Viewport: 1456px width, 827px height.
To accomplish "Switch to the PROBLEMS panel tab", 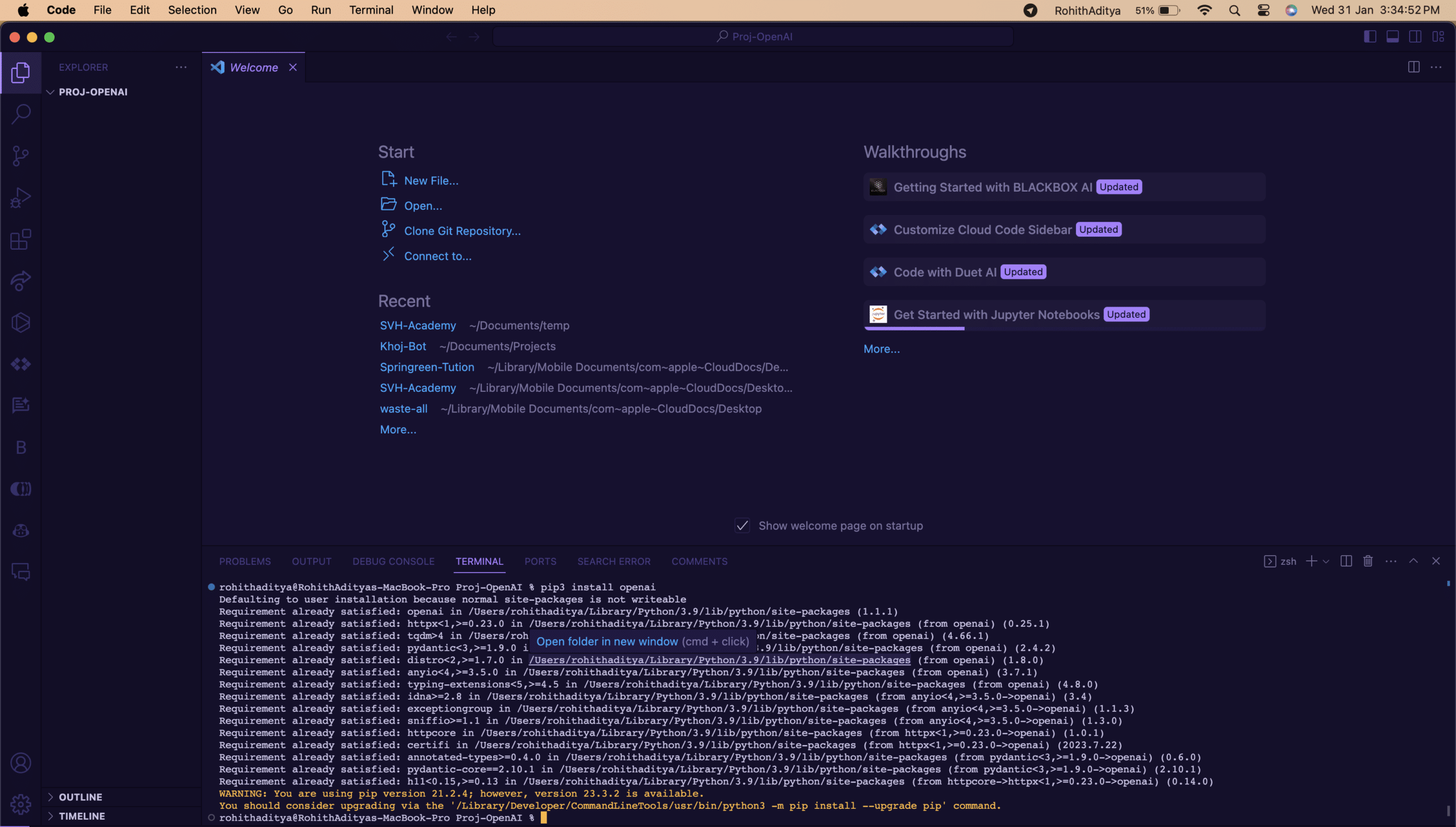I will coord(245,561).
